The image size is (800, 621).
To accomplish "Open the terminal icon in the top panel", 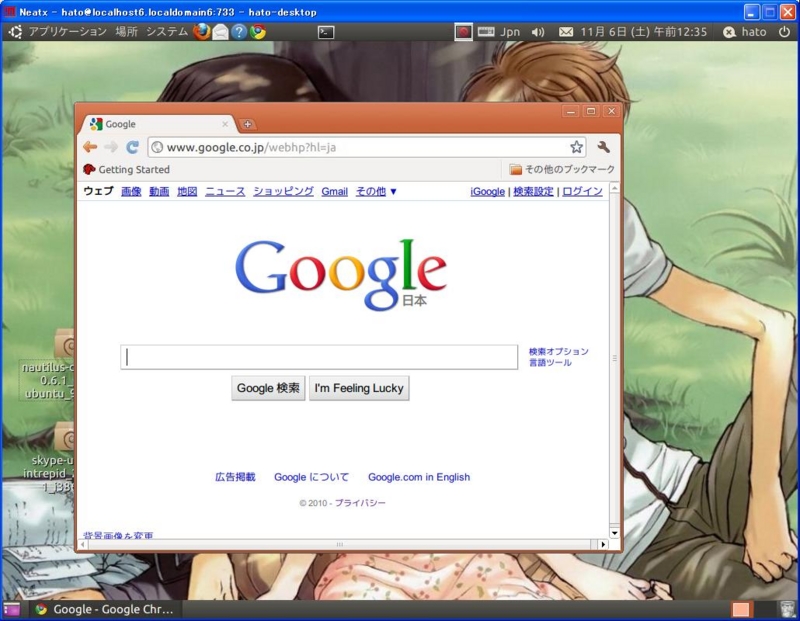I will [x=326, y=32].
